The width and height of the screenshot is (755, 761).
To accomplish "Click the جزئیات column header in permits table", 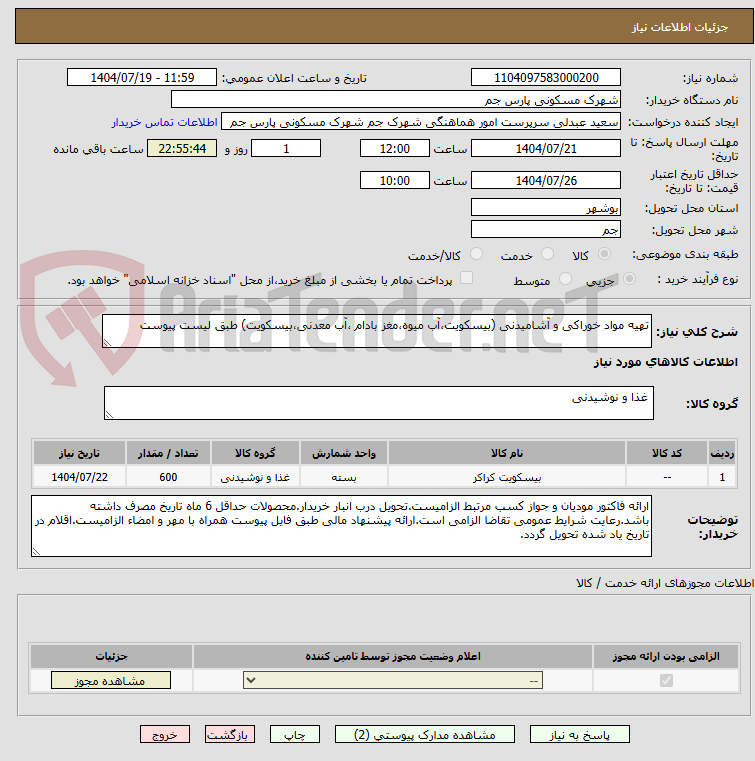I will pos(111,656).
